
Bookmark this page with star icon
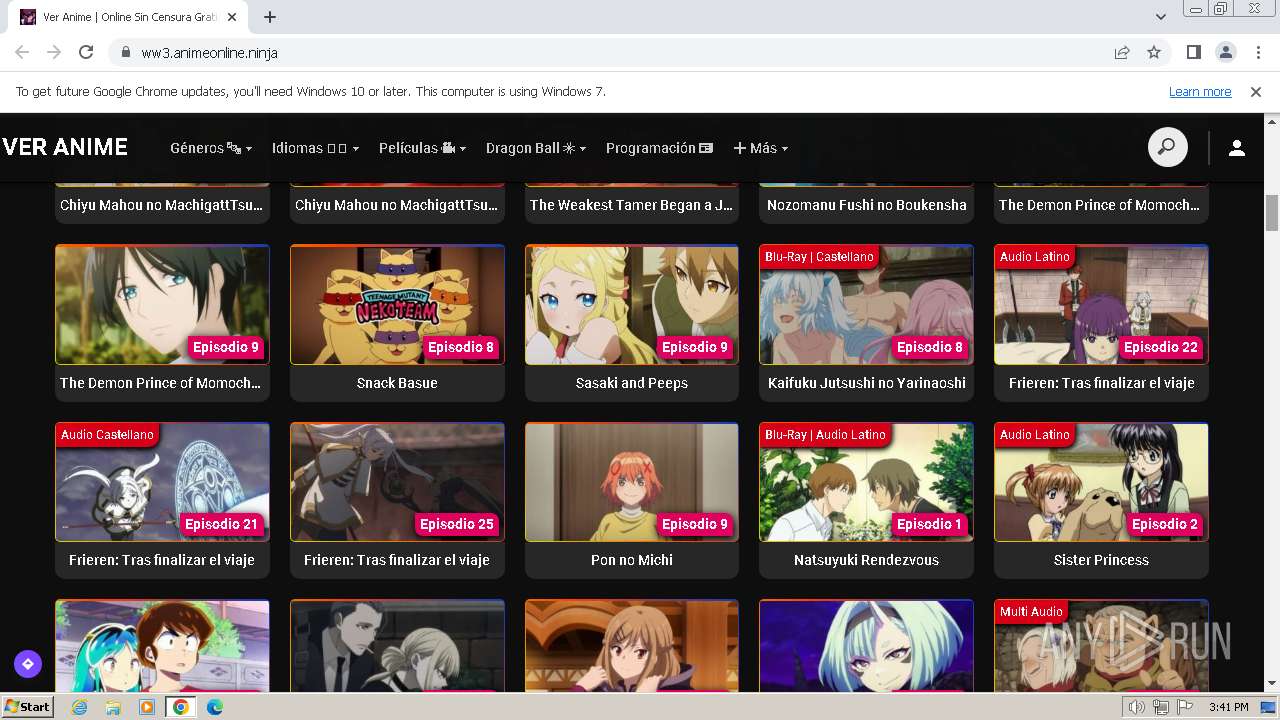1154,53
